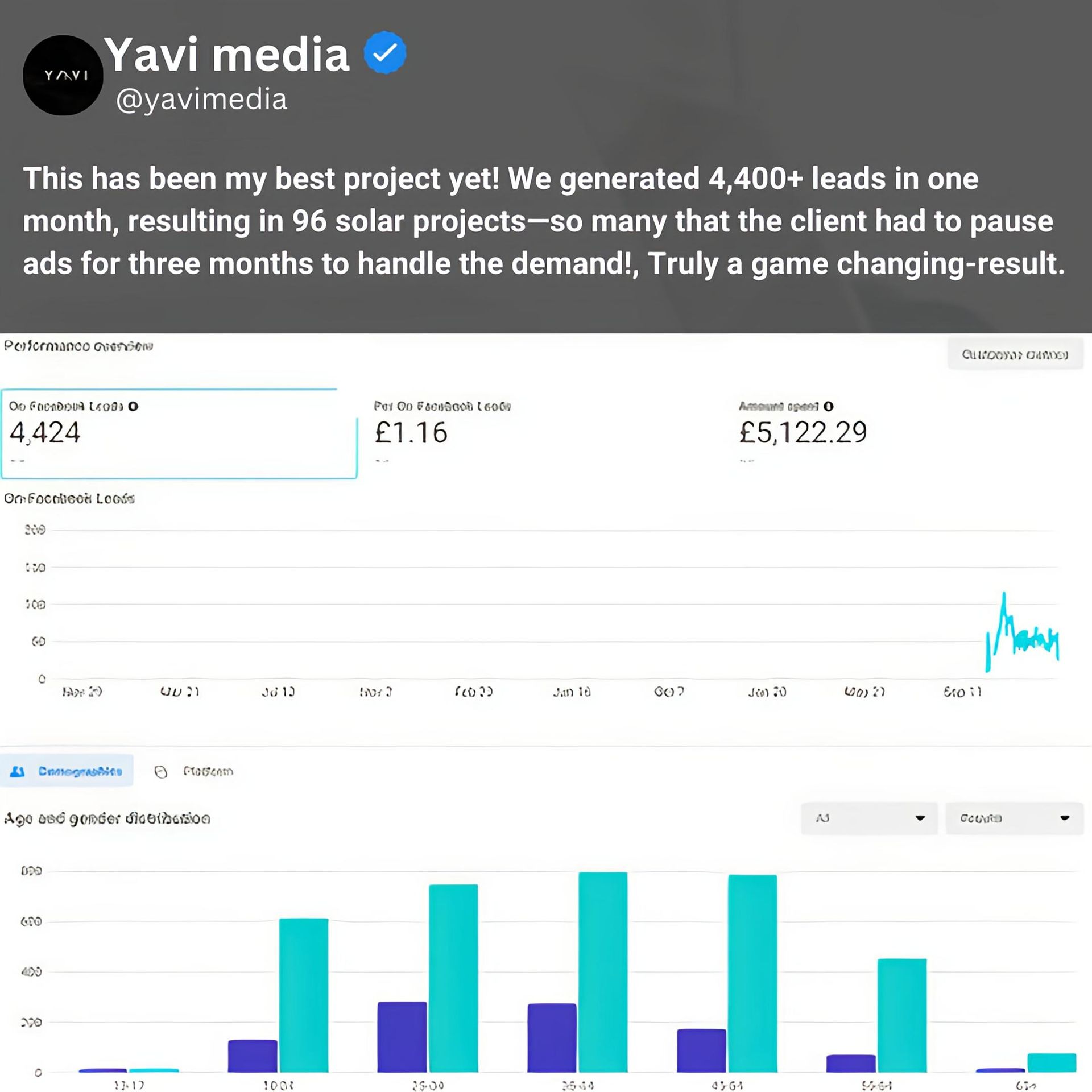
Task: Select the £5,122.29 amount spent metric
Action: coord(803,432)
